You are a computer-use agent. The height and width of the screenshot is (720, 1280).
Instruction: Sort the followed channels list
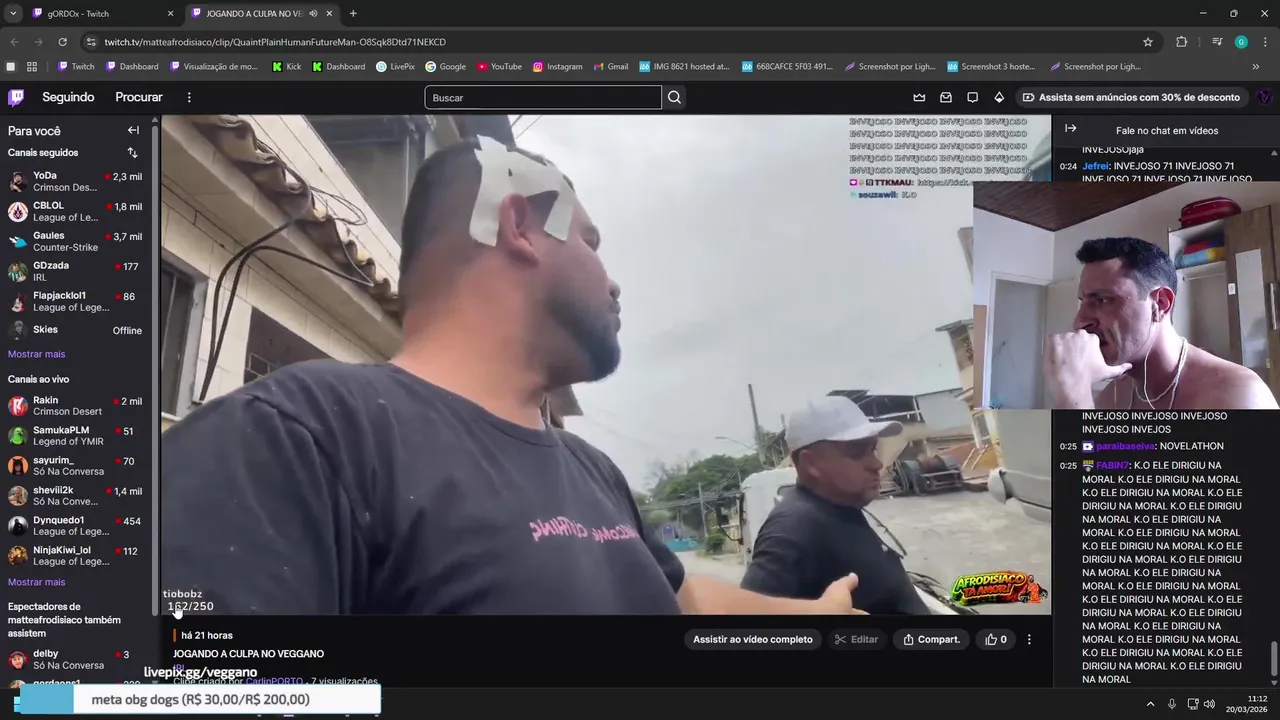(x=132, y=153)
